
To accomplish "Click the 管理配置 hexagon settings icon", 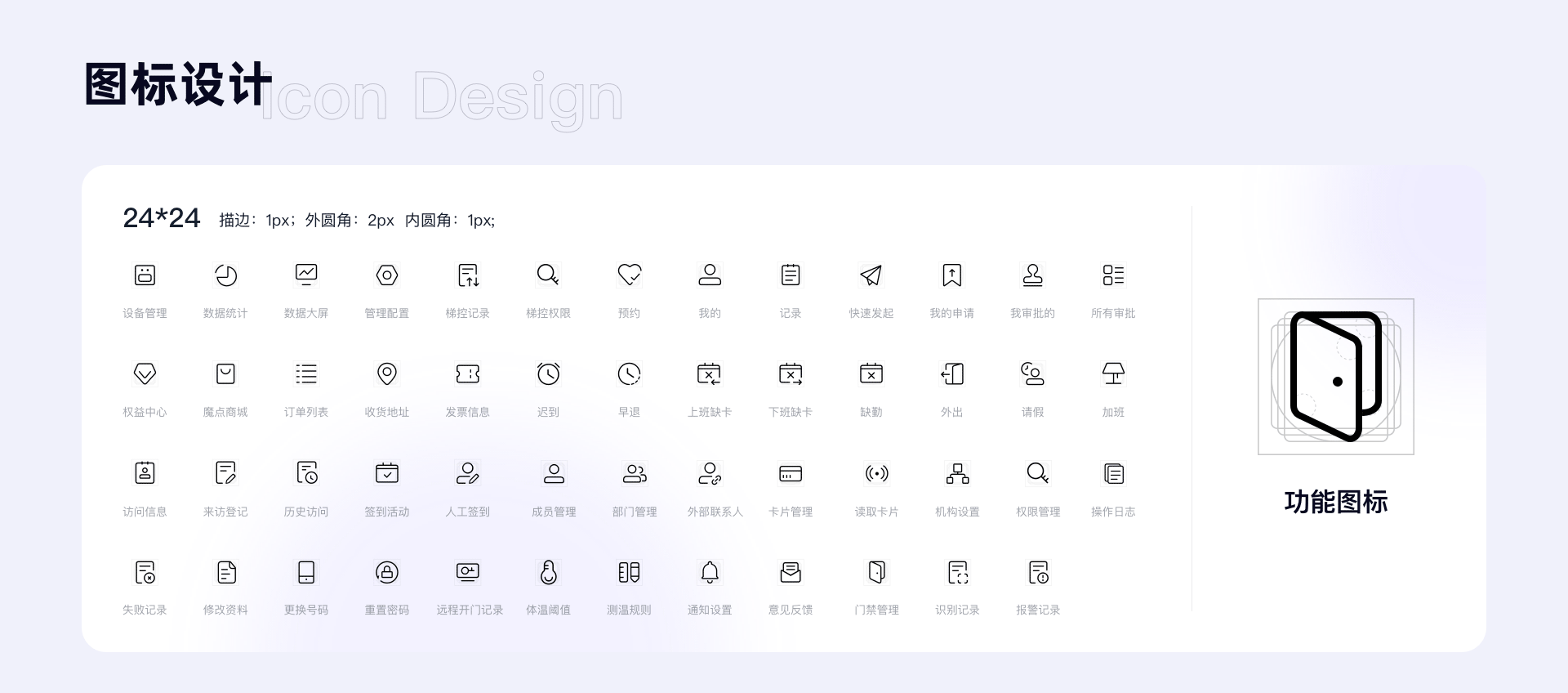I will [x=387, y=275].
